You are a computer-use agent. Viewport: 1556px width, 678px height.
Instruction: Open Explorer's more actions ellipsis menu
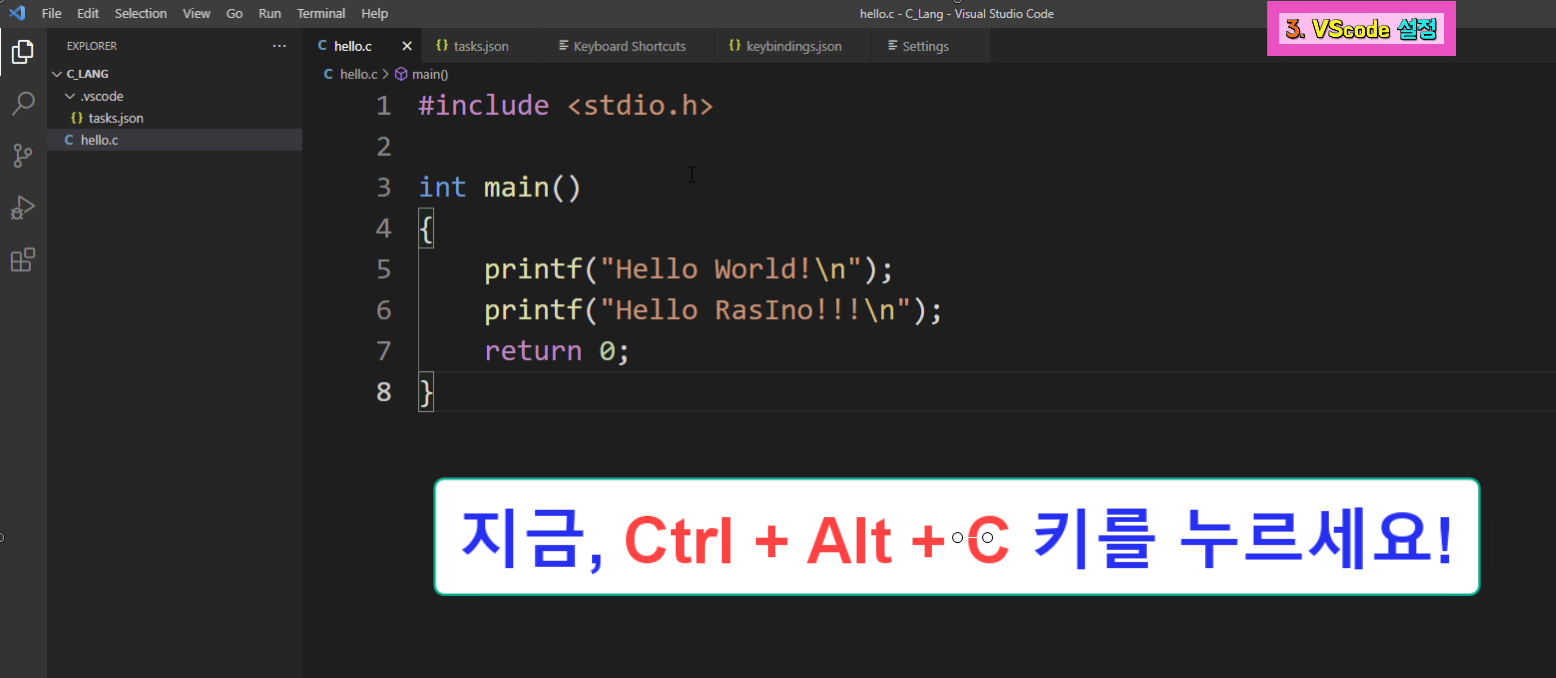click(x=279, y=46)
